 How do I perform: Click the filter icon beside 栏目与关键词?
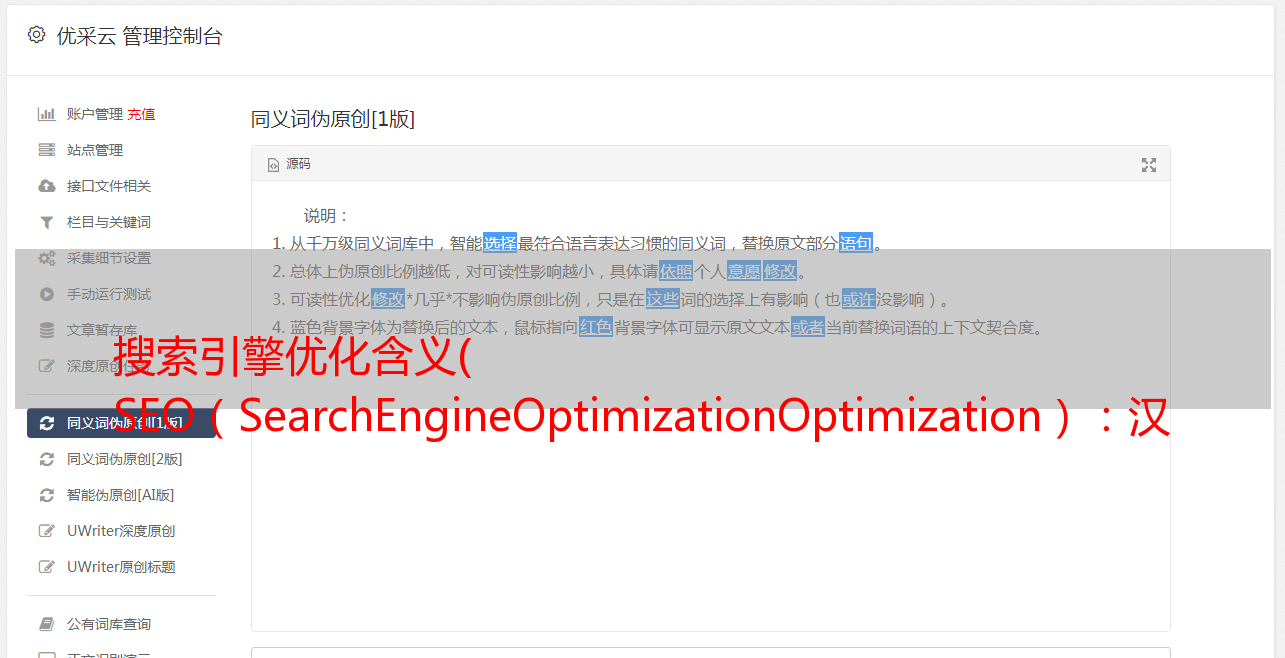pyautogui.click(x=46, y=222)
